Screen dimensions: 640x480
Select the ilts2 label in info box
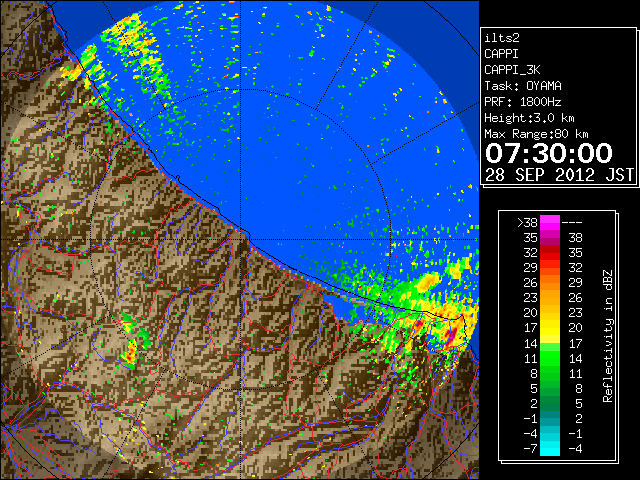click(502, 38)
